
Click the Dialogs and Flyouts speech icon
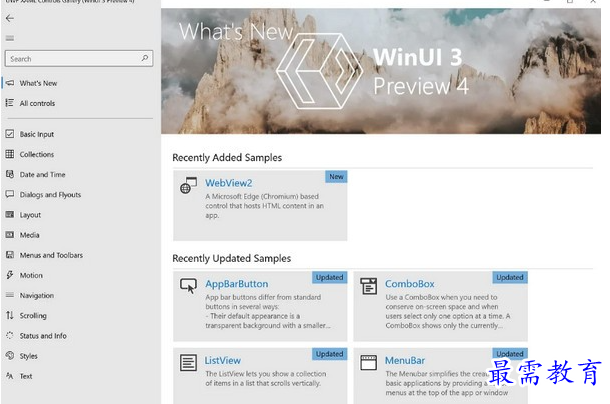[10, 194]
